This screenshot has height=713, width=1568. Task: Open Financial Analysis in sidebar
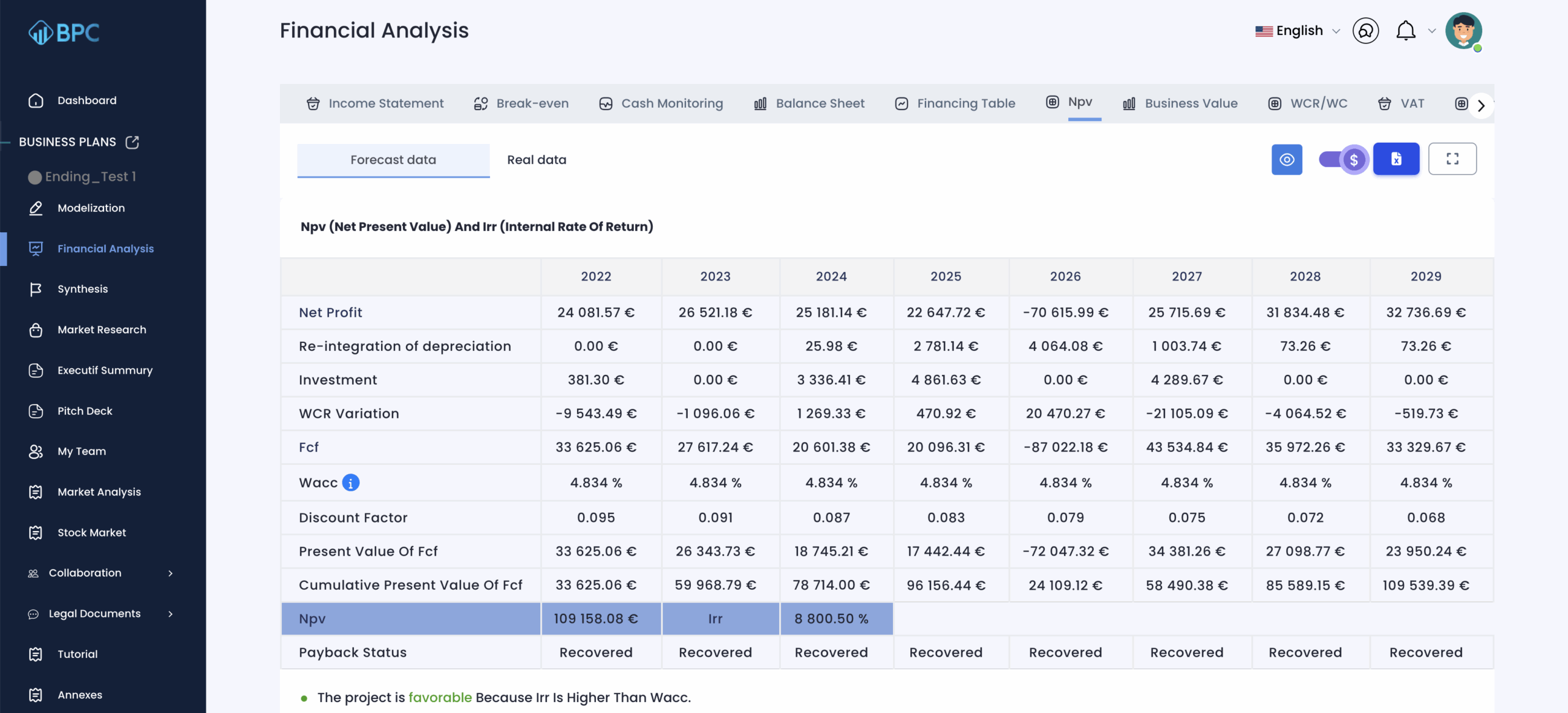(x=105, y=249)
